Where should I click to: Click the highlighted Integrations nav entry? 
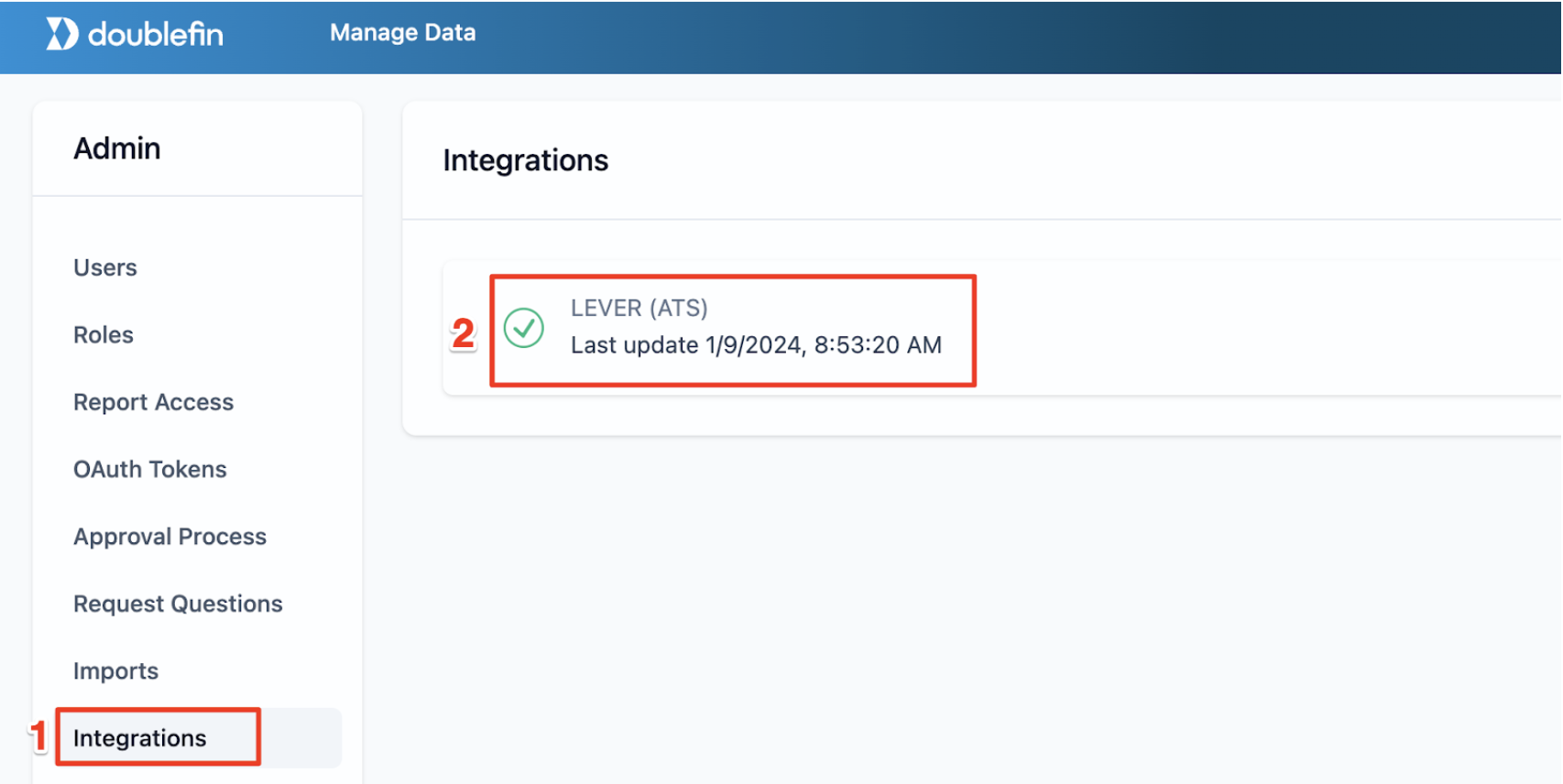(139, 737)
